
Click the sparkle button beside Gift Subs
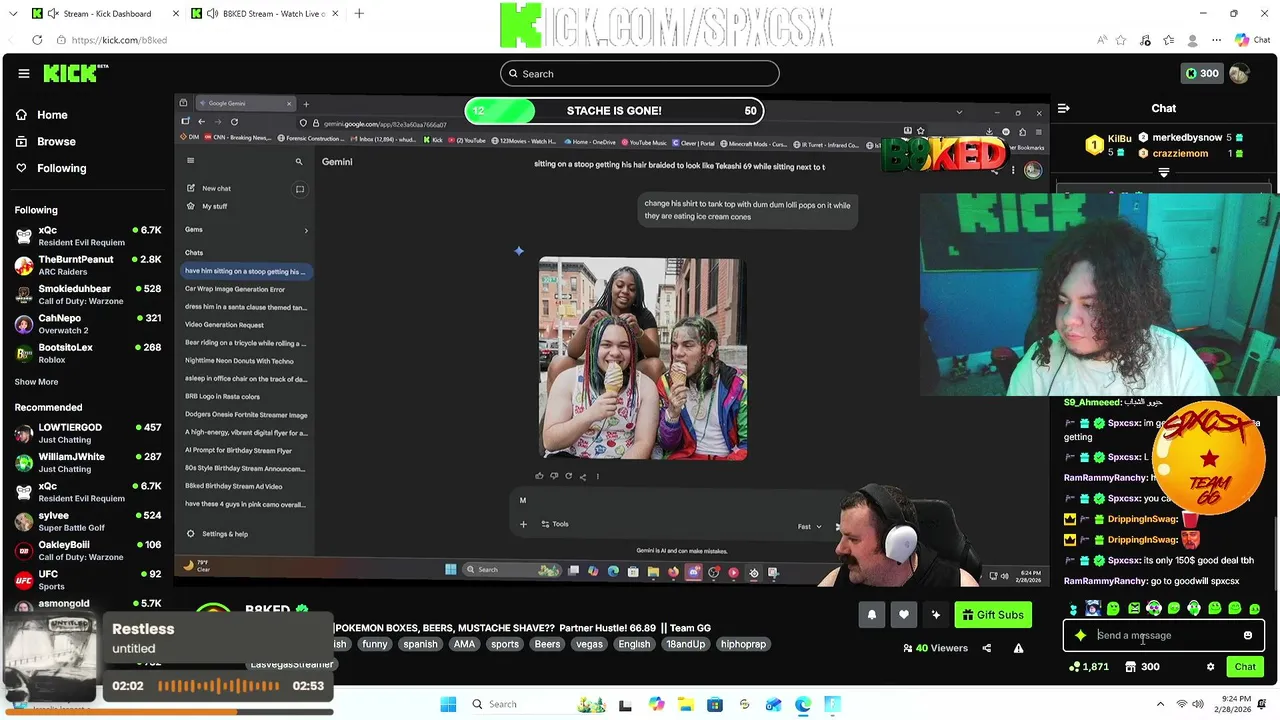click(936, 615)
